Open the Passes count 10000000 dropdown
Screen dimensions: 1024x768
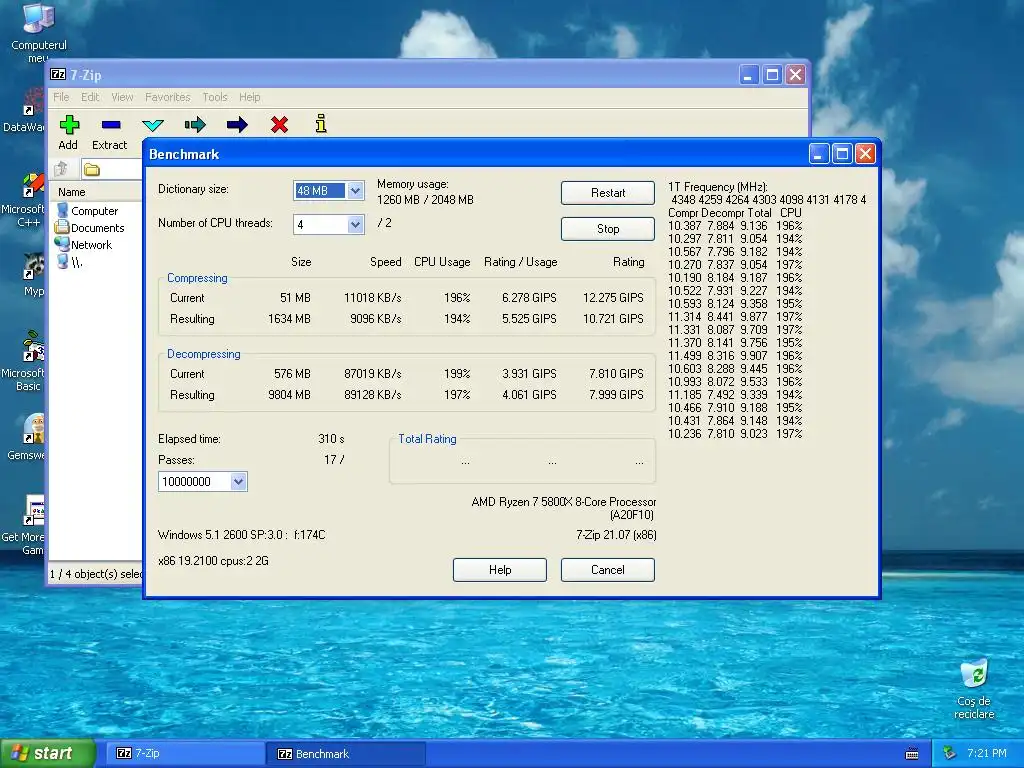238,481
